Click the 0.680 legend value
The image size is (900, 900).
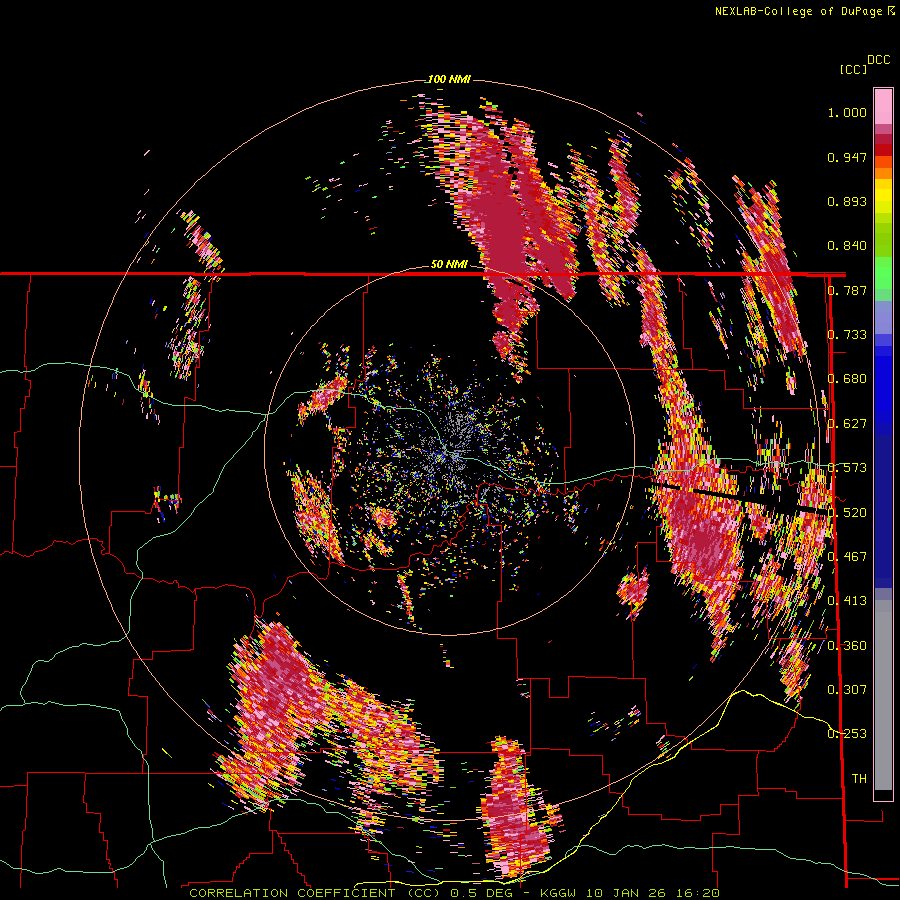[847, 379]
